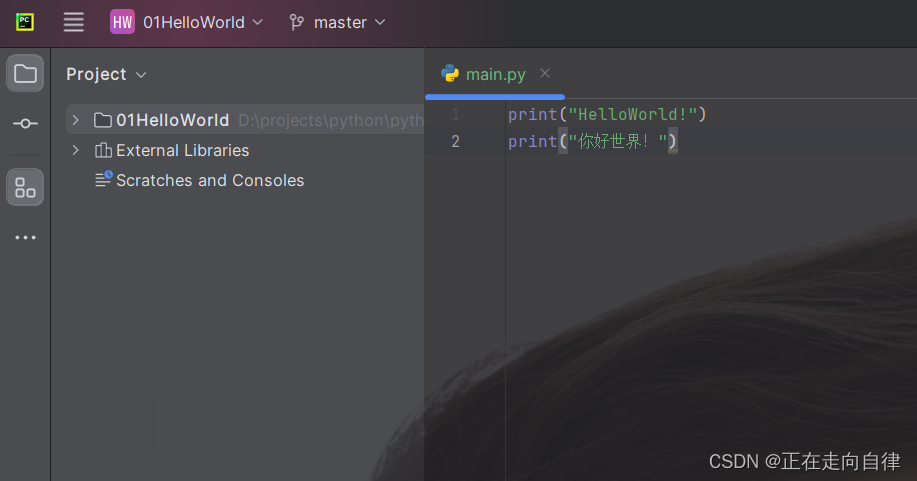Click the Python file icon on main.py tab
Screen dimensions: 917x481
coord(450,74)
